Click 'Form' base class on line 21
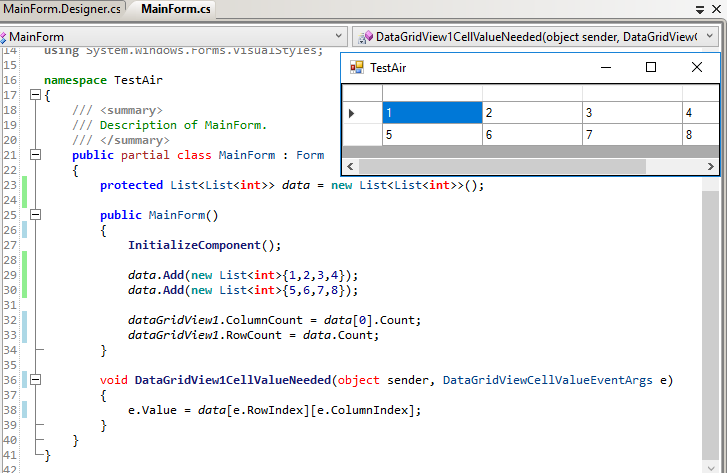Viewport: 727px width, 473px height. tap(310, 155)
